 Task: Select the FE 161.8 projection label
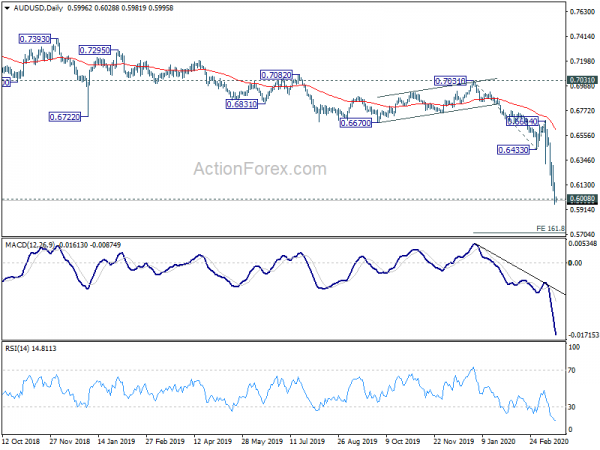pos(551,229)
